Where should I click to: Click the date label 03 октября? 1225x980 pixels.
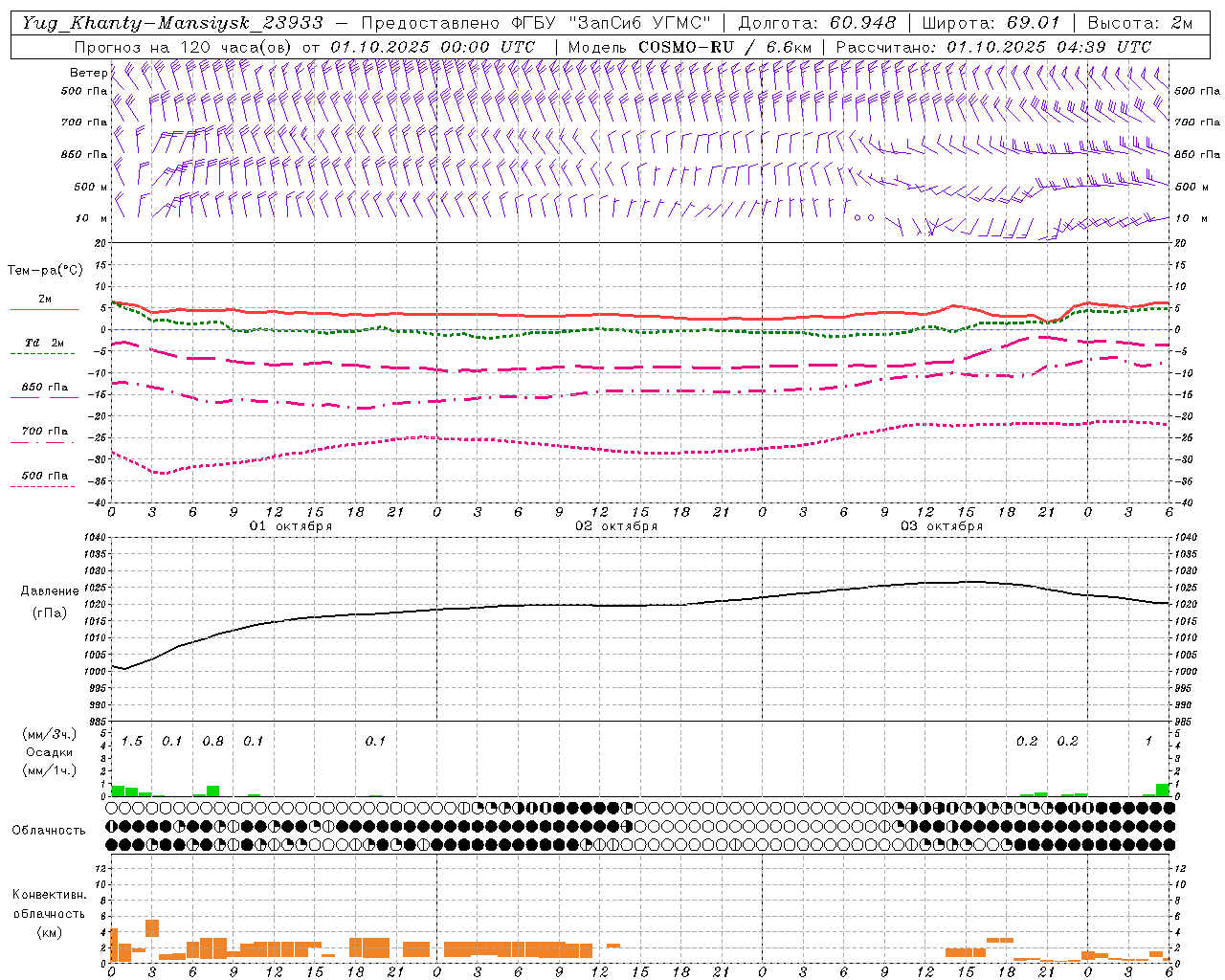(942, 526)
